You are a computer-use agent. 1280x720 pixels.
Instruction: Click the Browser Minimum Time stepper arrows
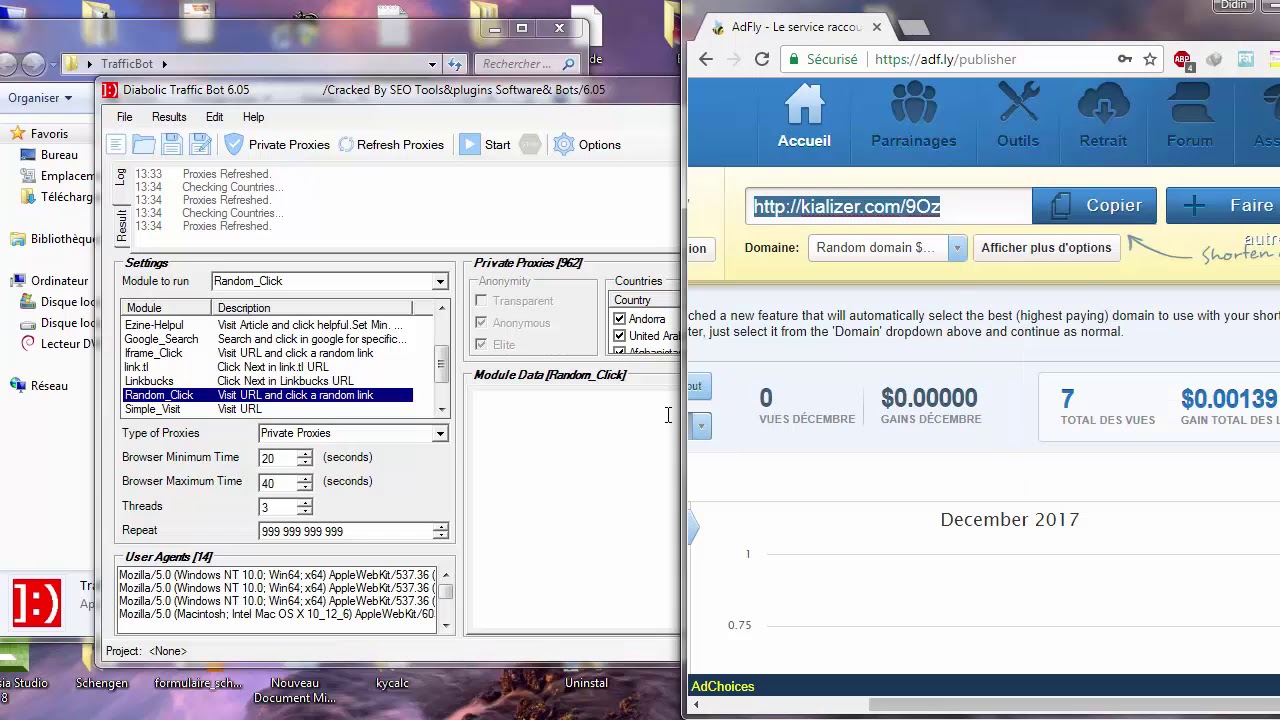click(x=304, y=458)
